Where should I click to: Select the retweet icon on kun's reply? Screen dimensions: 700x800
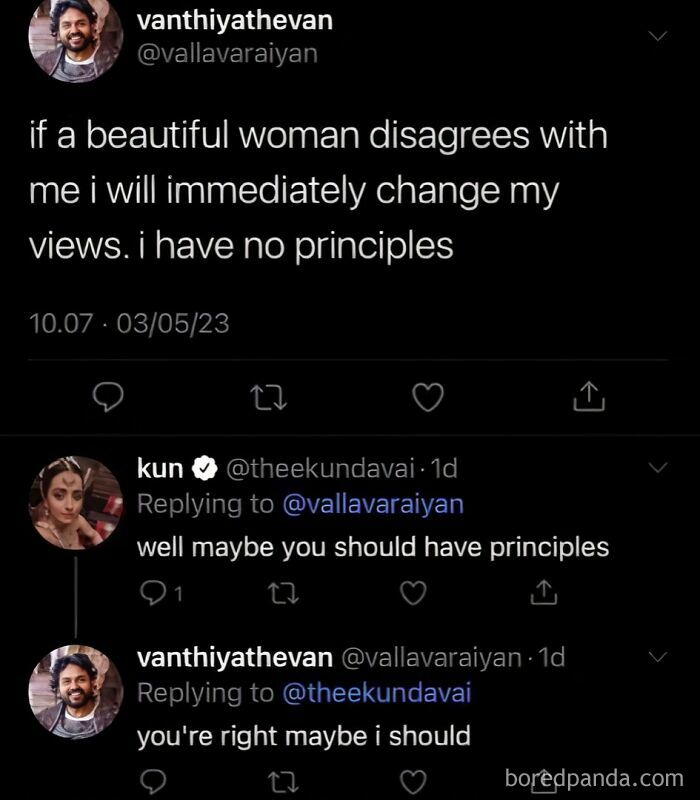click(x=285, y=593)
